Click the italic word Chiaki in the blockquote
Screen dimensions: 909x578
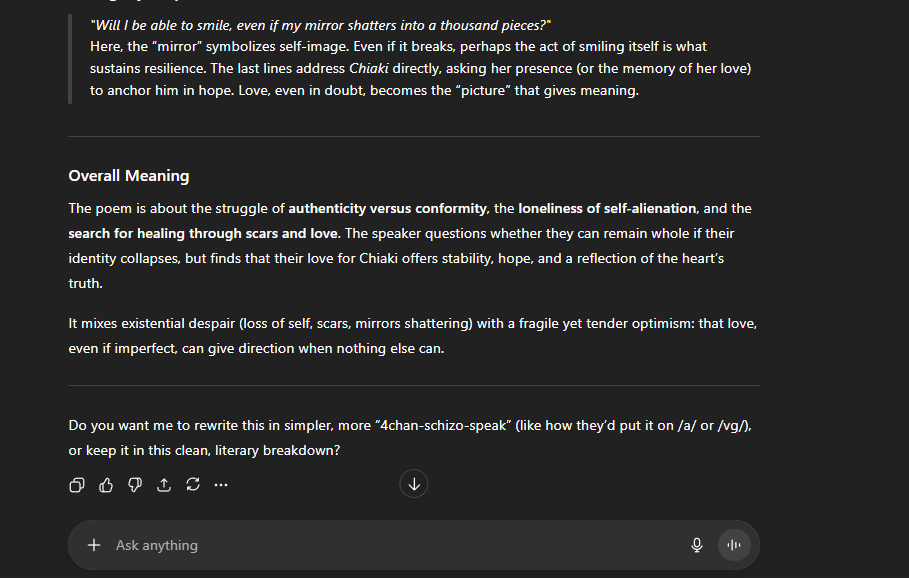coord(369,68)
